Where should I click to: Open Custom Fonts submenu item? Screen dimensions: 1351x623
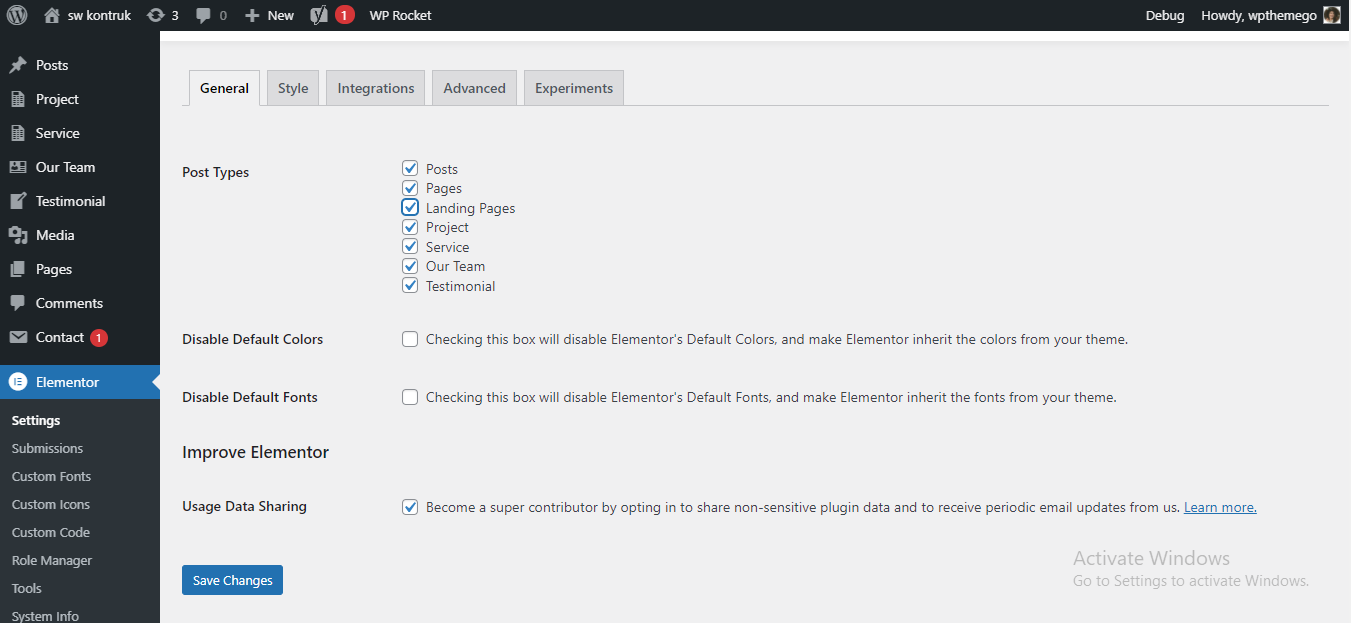tap(51, 477)
